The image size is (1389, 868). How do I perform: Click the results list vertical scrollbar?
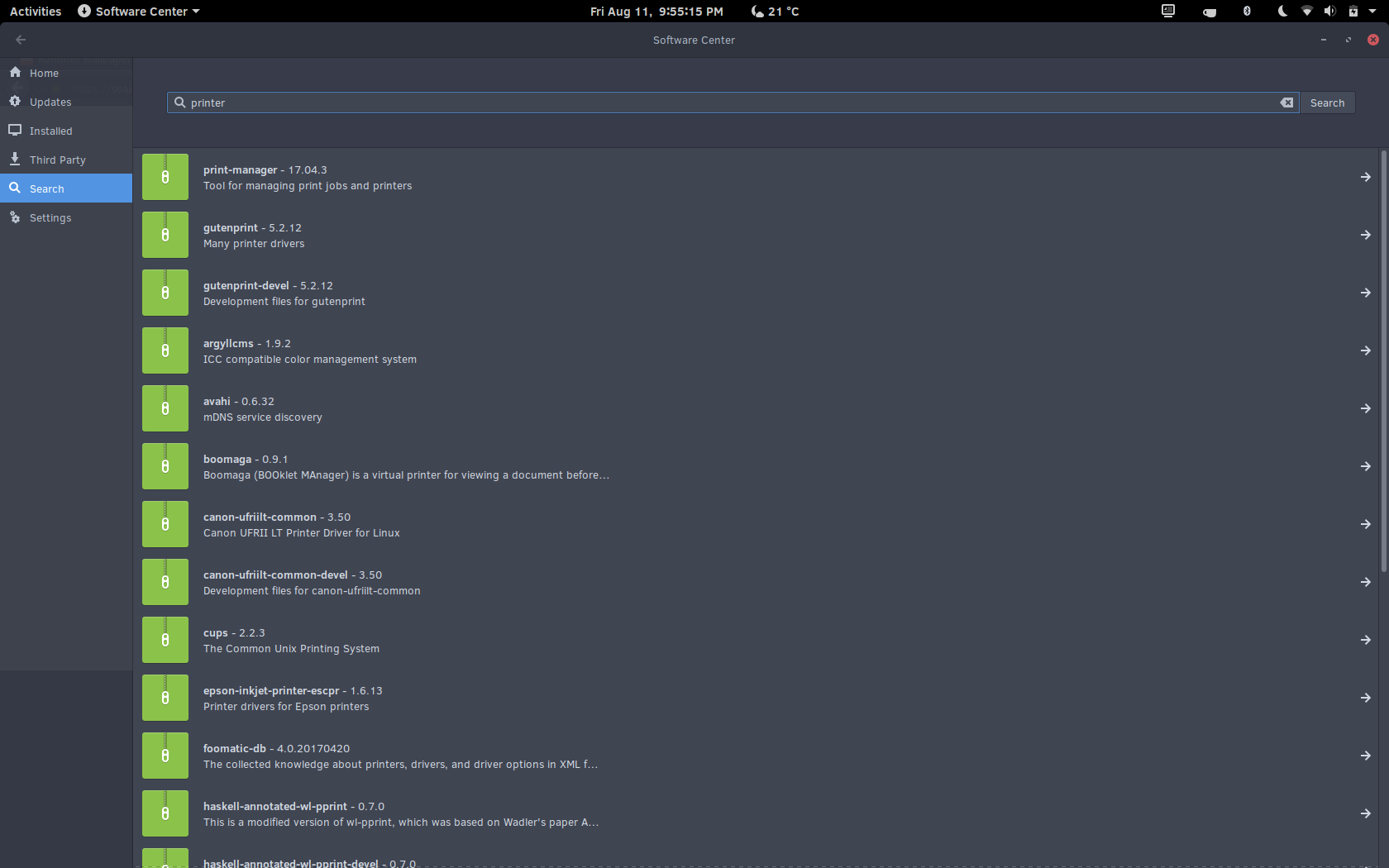tap(1383, 360)
